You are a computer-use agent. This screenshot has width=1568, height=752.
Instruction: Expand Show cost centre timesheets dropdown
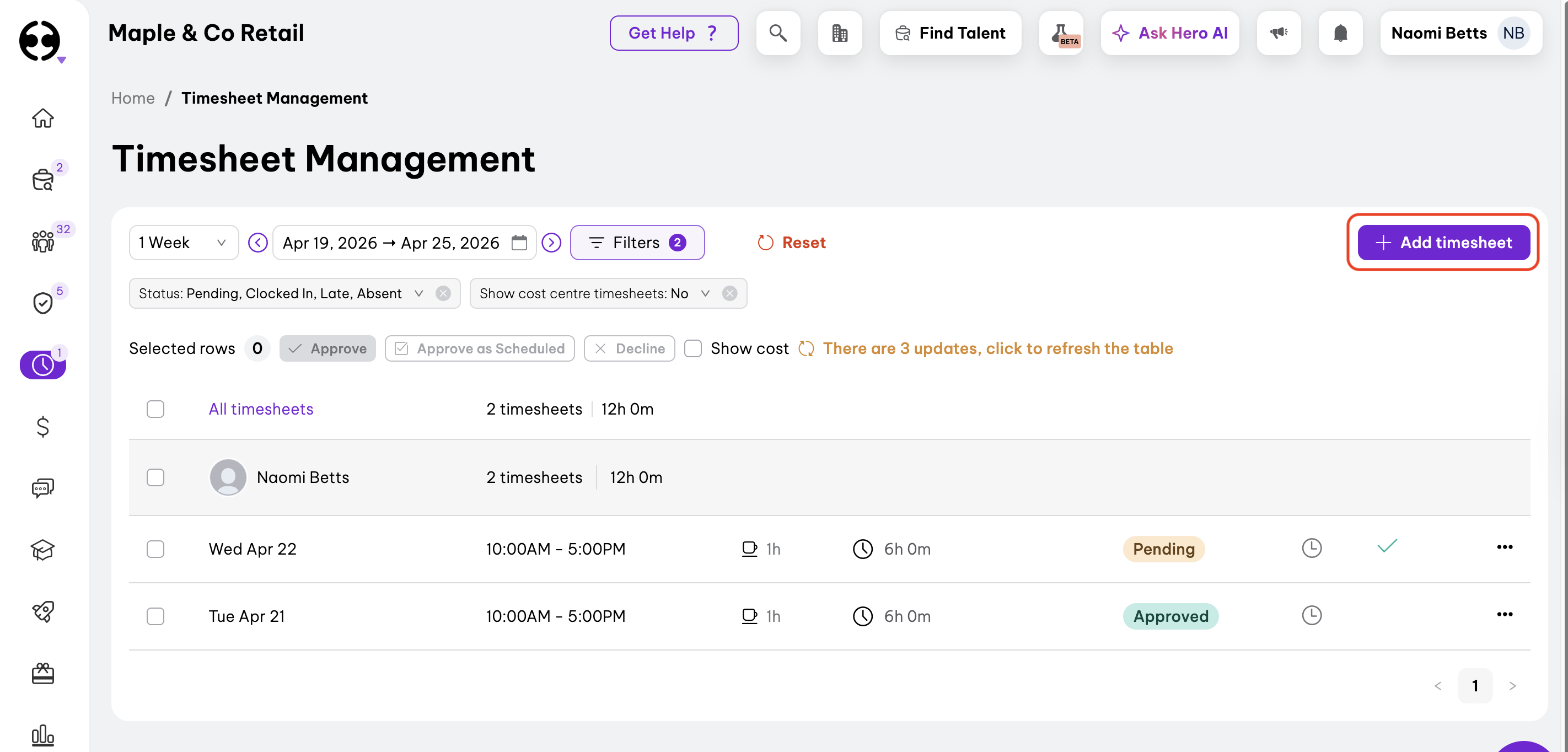705,293
